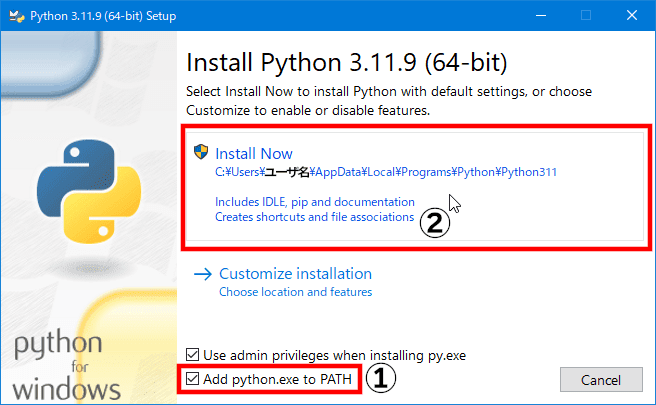Cancel the Python setup

click(x=601, y=379)
